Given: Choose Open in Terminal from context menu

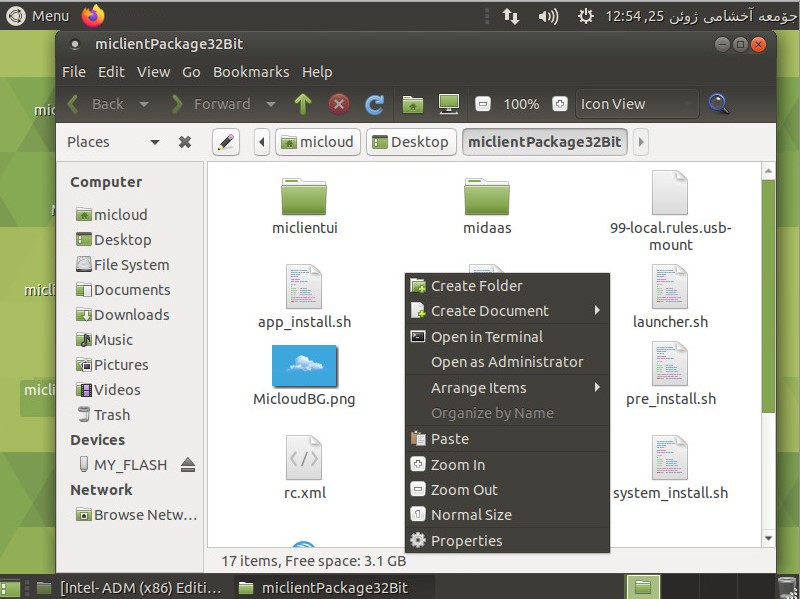Looking at the screenshot, I should coord(486,337).
